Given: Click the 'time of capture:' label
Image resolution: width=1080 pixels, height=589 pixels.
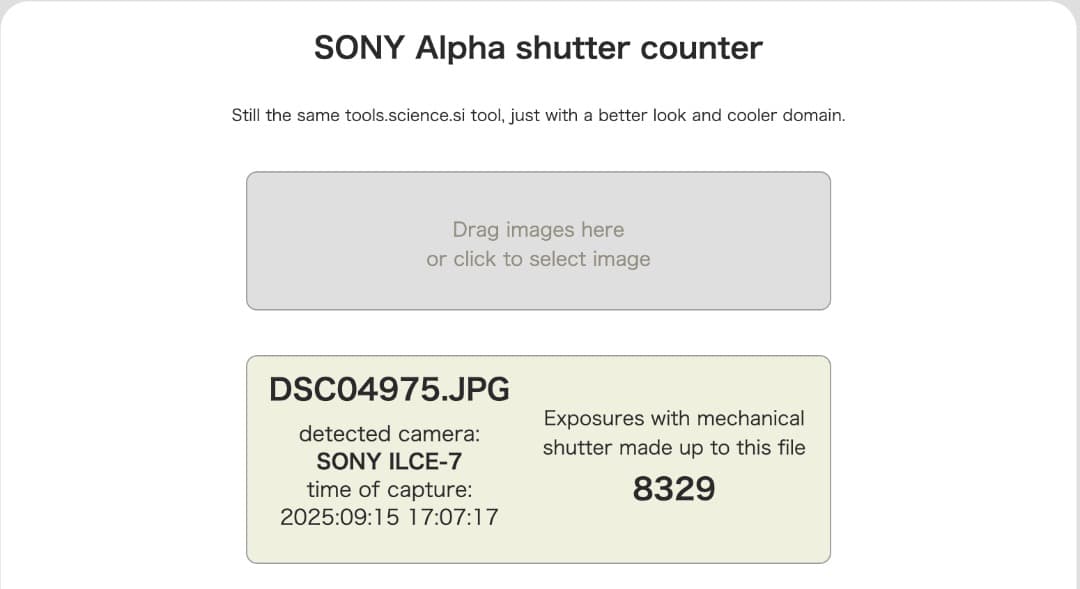Looking at the screenshot, I should (389, 490).
